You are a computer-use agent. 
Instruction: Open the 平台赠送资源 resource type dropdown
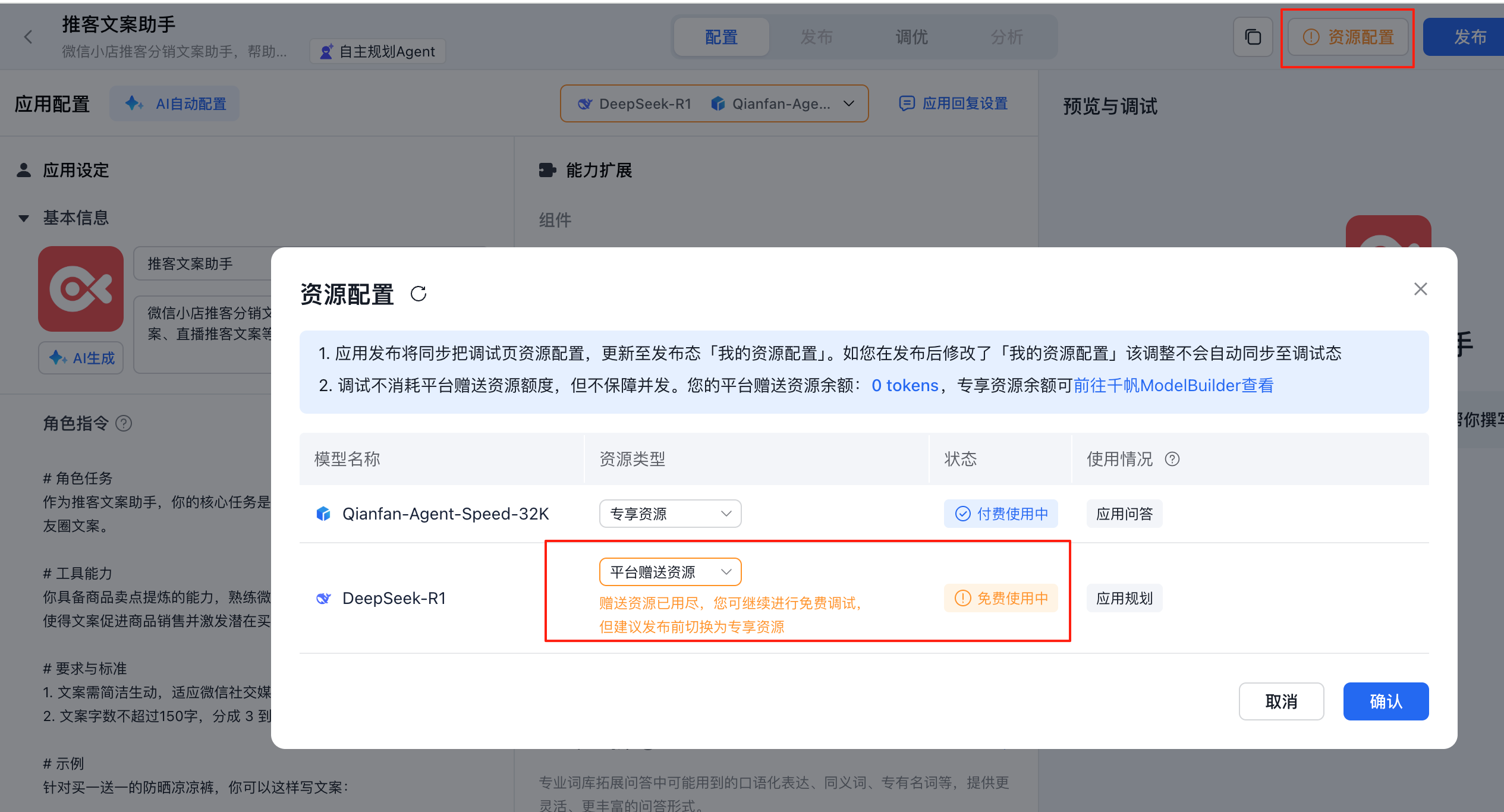(x=670, y=572)
